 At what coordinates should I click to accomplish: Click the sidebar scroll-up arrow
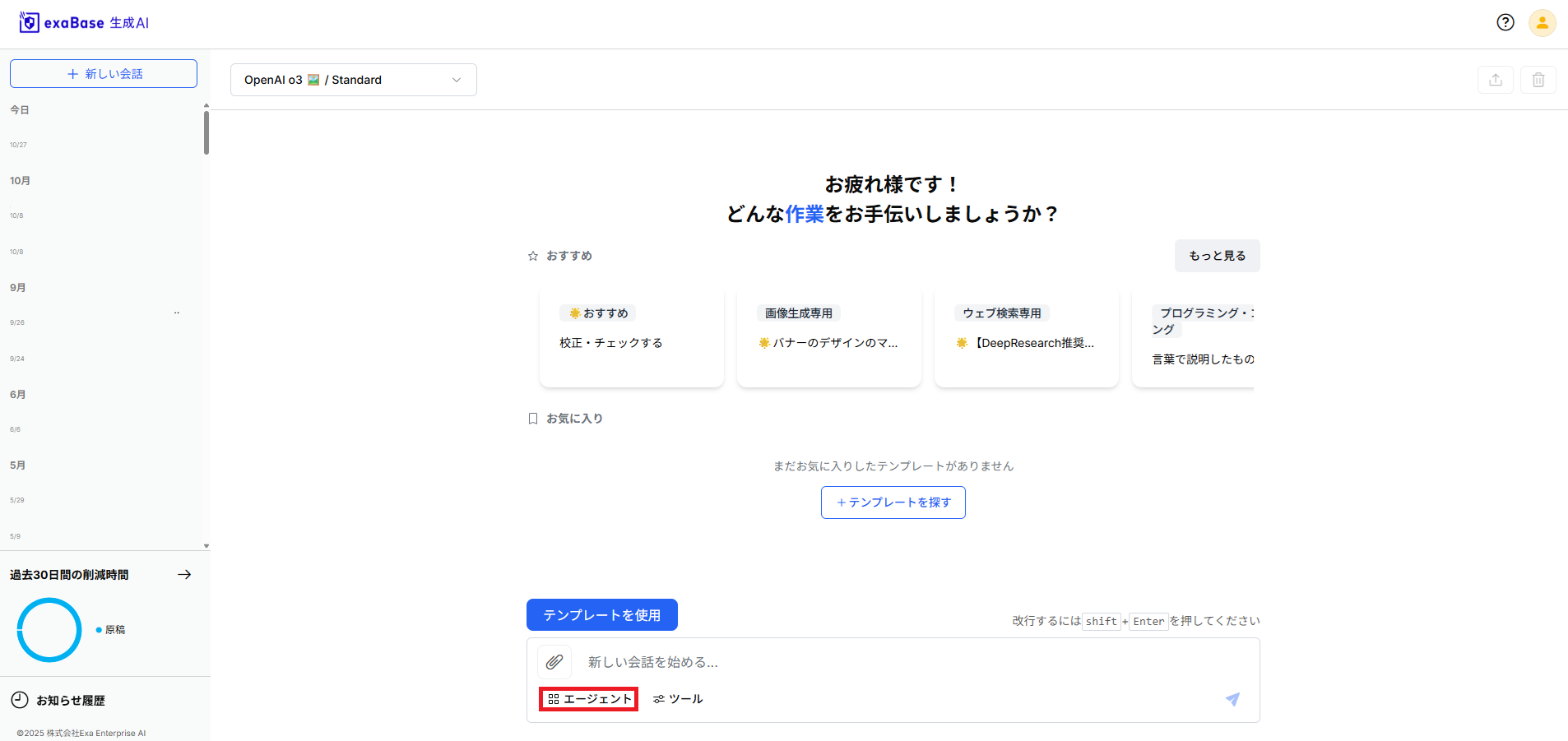click(x=206, y=105)
